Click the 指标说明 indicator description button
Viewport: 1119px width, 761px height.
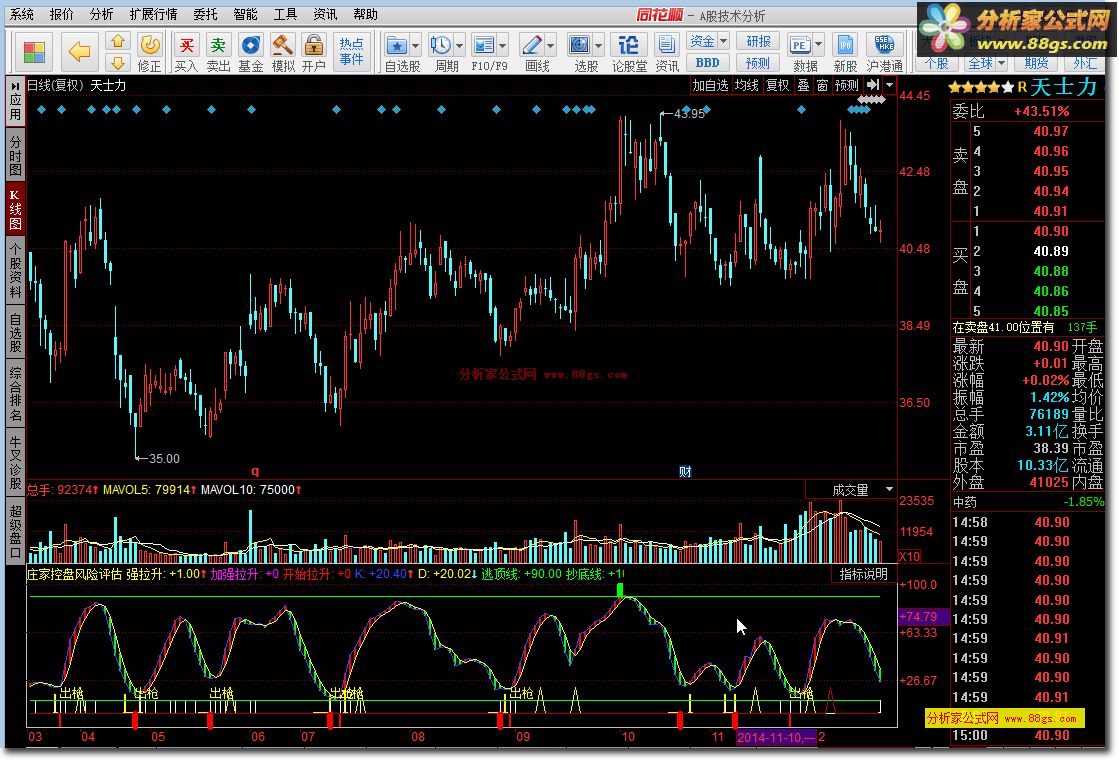click(864, 574)
